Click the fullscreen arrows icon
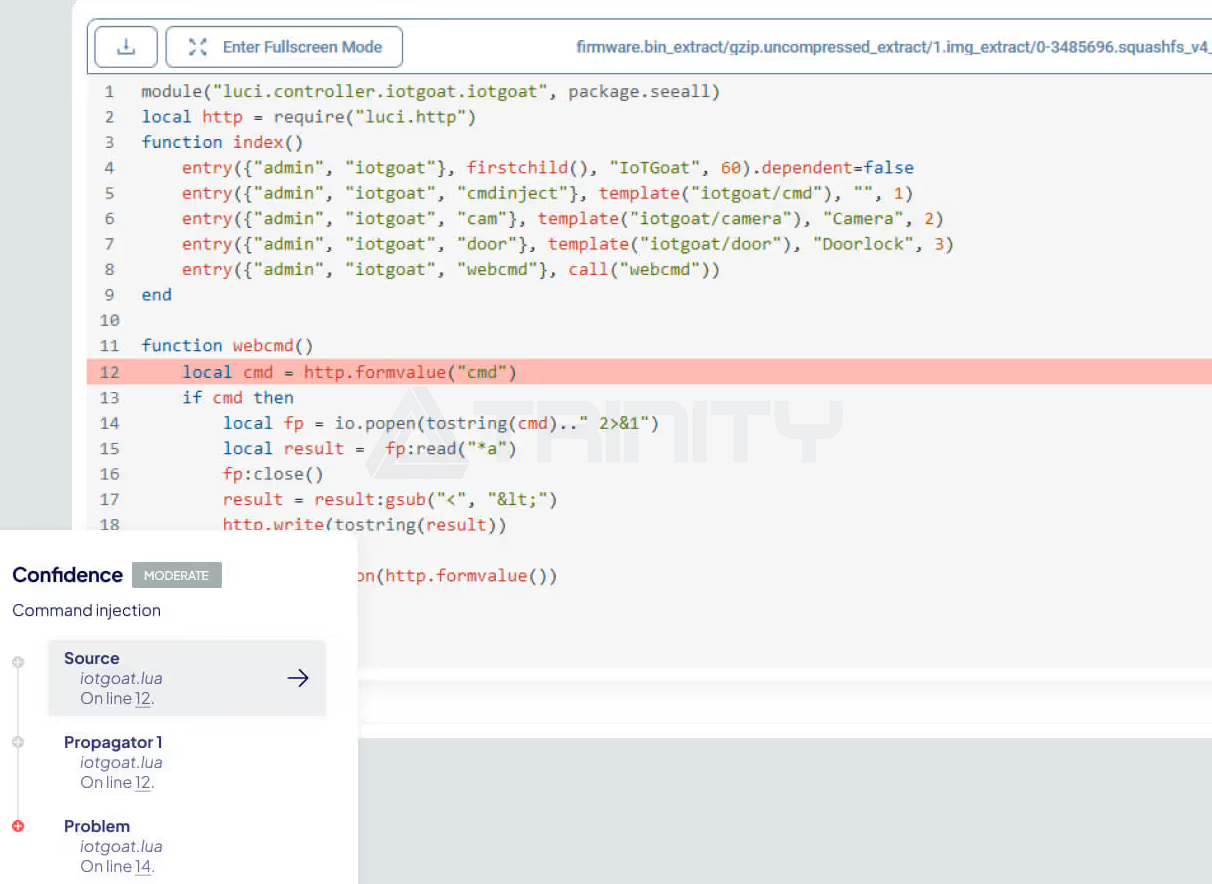1212x884 pixels. 198,47
